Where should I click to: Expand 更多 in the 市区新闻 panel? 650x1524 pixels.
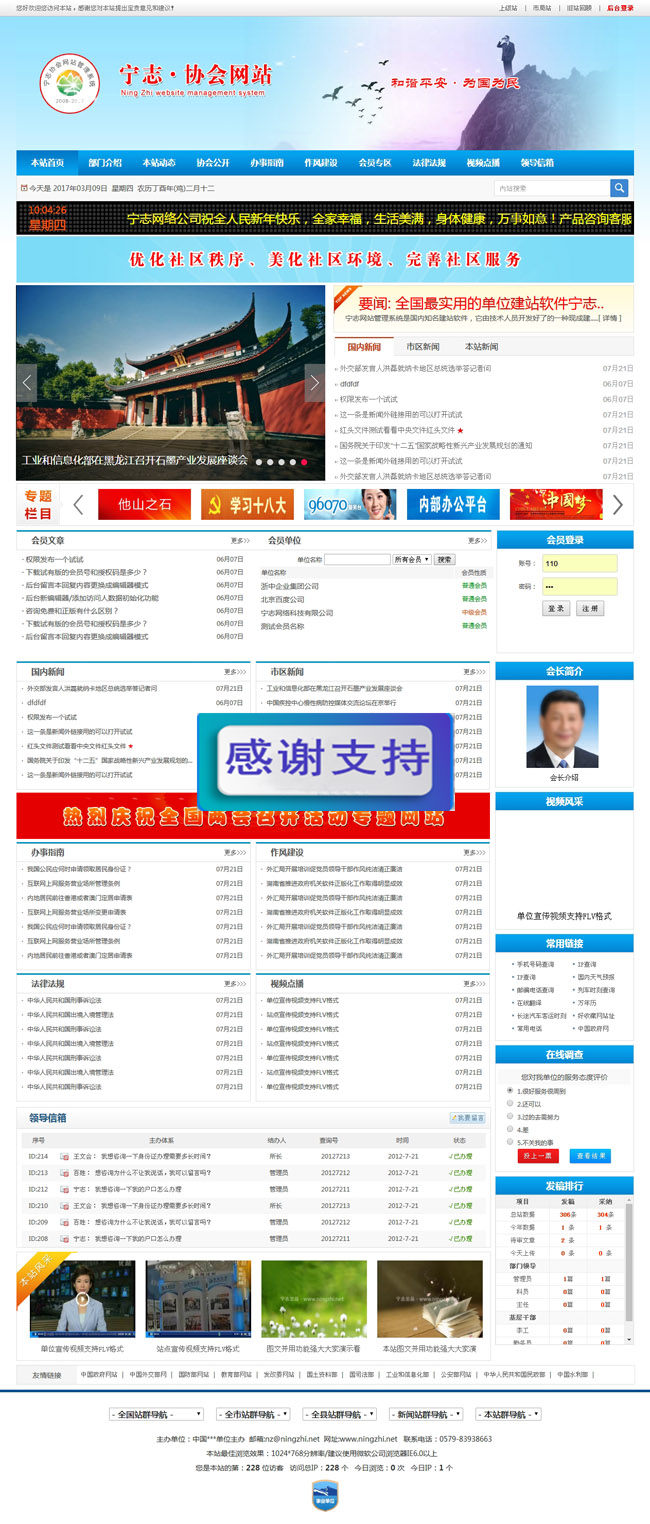pos(474,672)
